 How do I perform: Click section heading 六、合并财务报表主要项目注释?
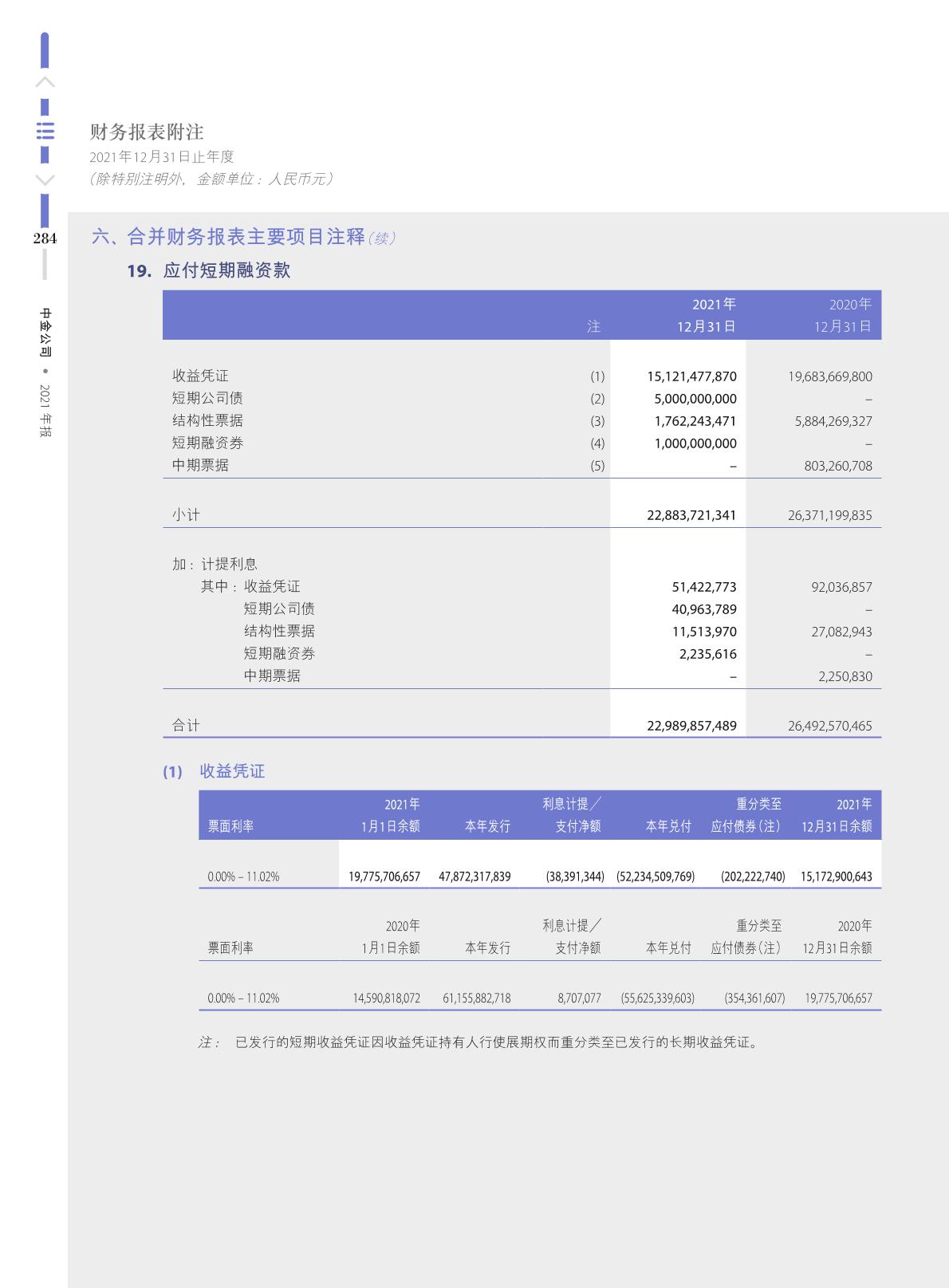point(229,237)
